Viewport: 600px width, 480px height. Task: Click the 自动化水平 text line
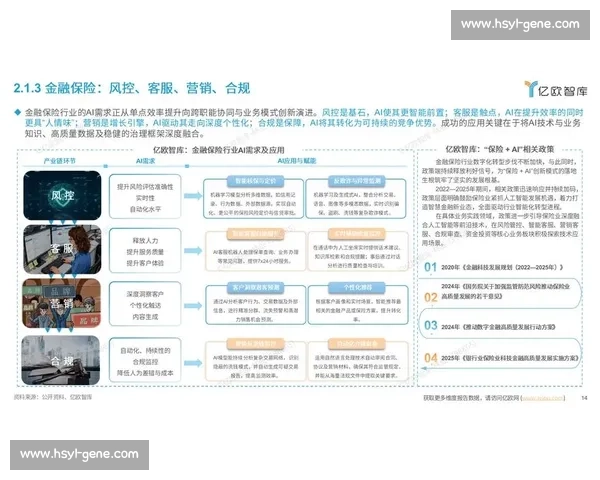pyautogui.click(x=145, y=209)
